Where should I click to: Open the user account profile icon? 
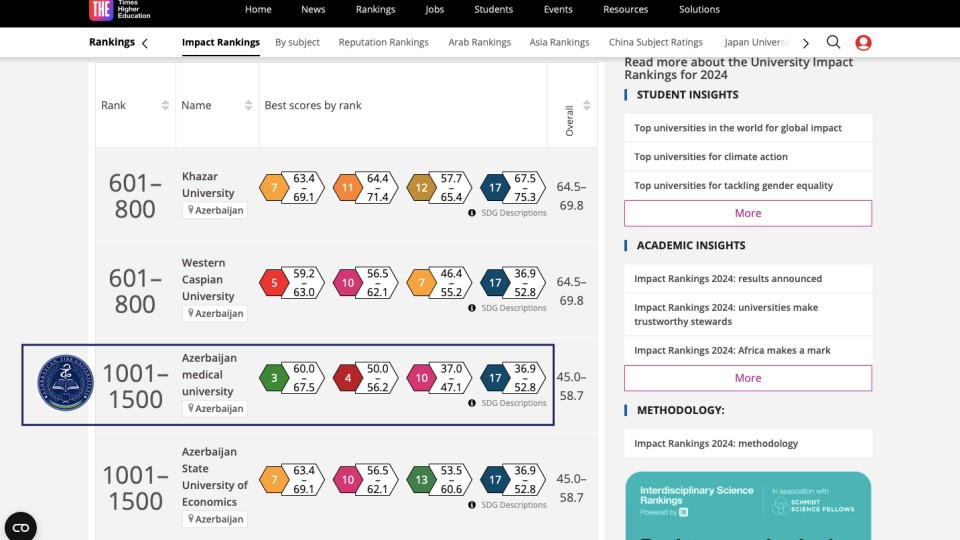point(863,42)
